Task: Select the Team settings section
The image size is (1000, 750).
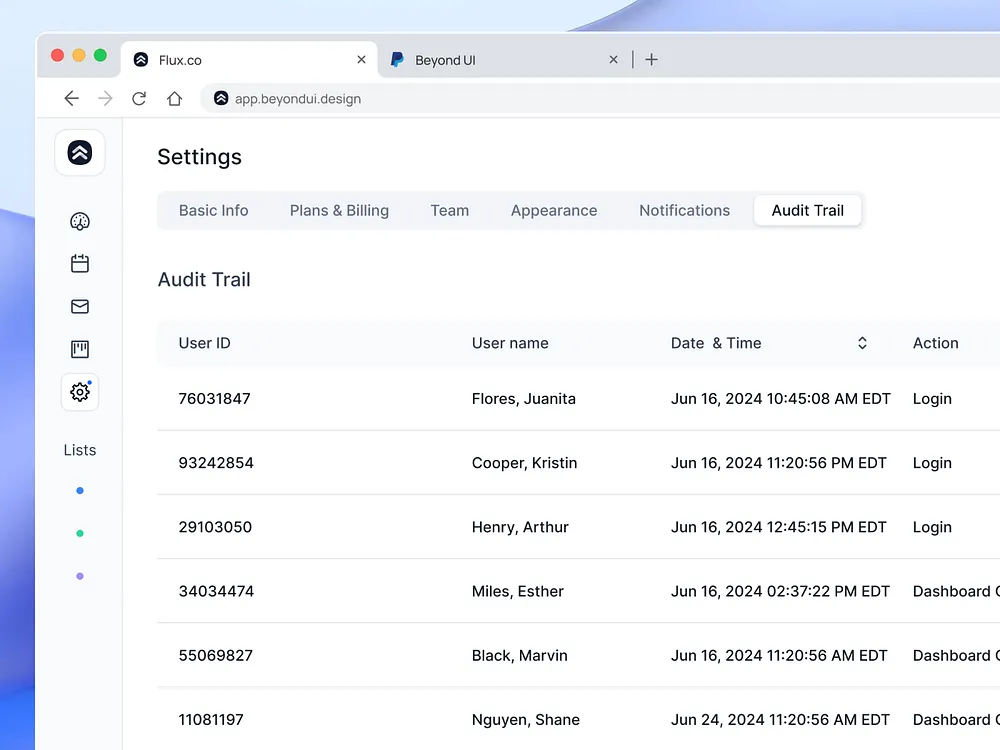Action: (x=449, y=210)
